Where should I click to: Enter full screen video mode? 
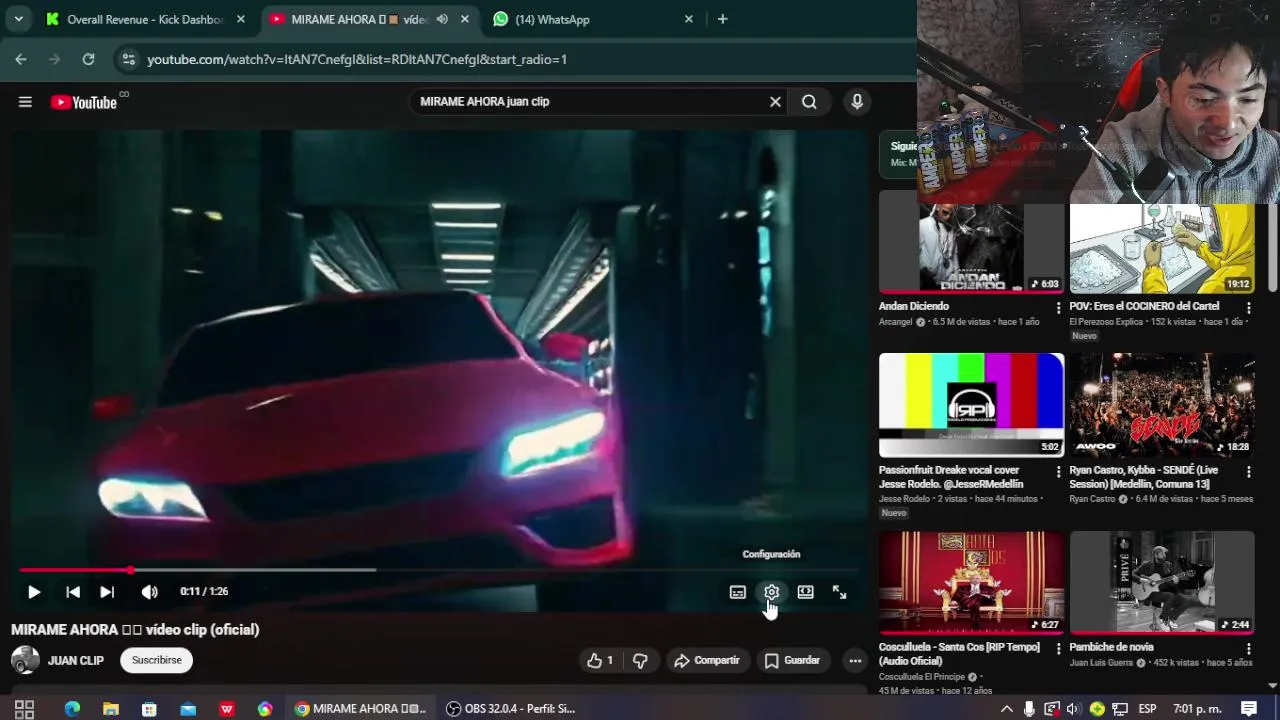(840, 592)
